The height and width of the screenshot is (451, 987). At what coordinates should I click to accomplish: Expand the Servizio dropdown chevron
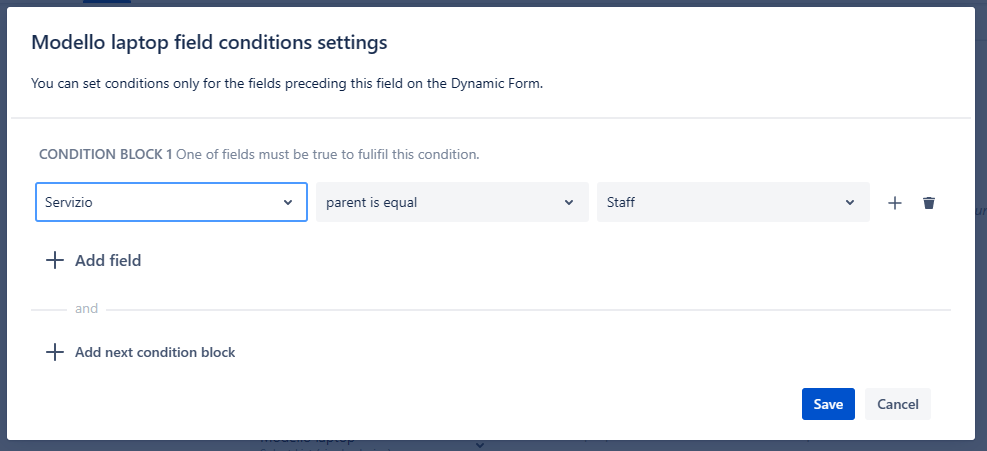[x=288, y=202]
